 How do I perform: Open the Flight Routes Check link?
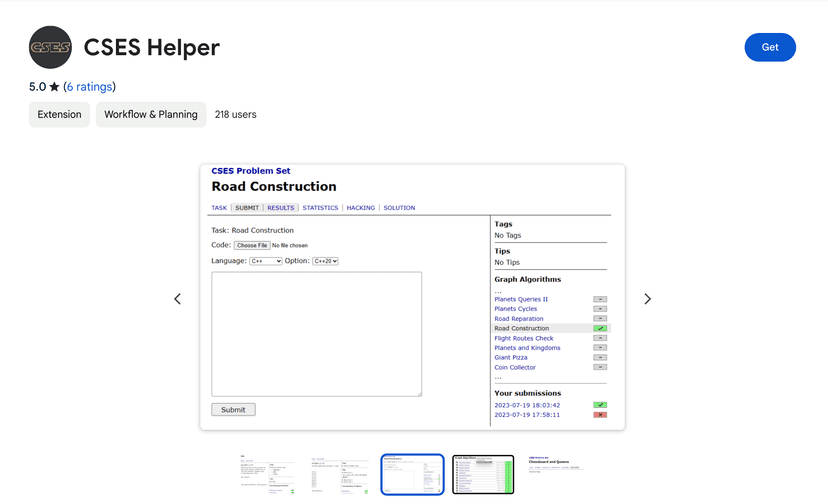pyautogui.click(x=524, y=338)
